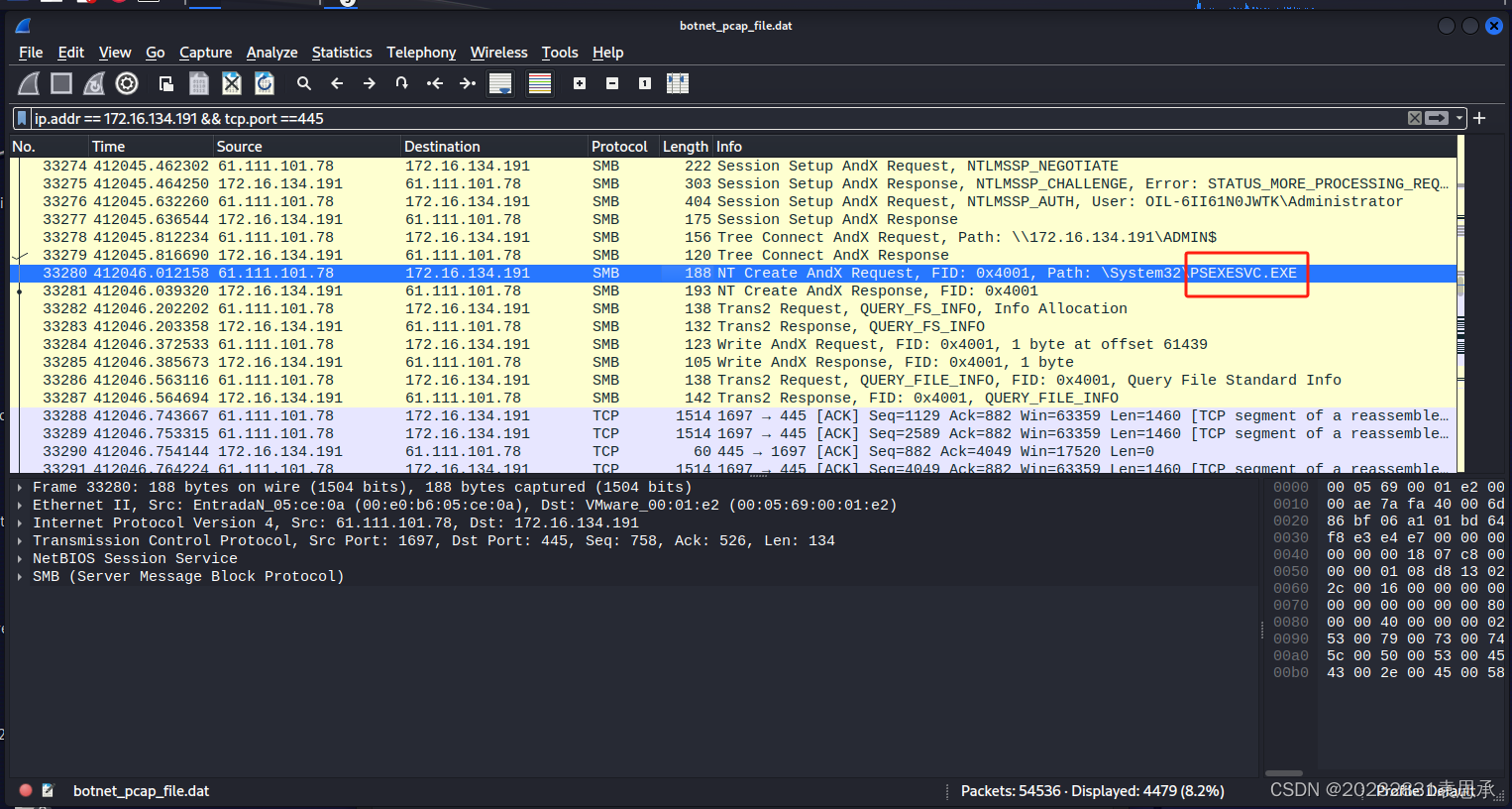1512x809 pixels.
Task: Open the Tools menu
Action: (560, 53)
